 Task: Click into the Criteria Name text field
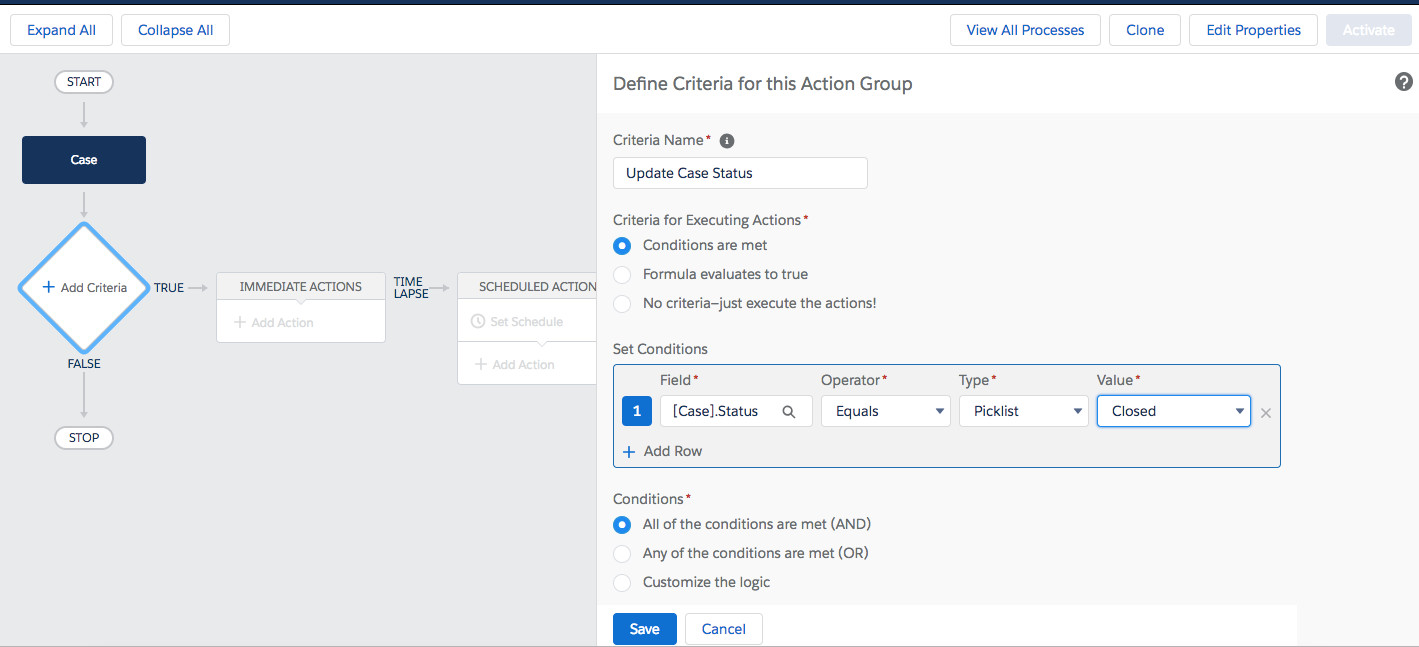pos(739,173)
